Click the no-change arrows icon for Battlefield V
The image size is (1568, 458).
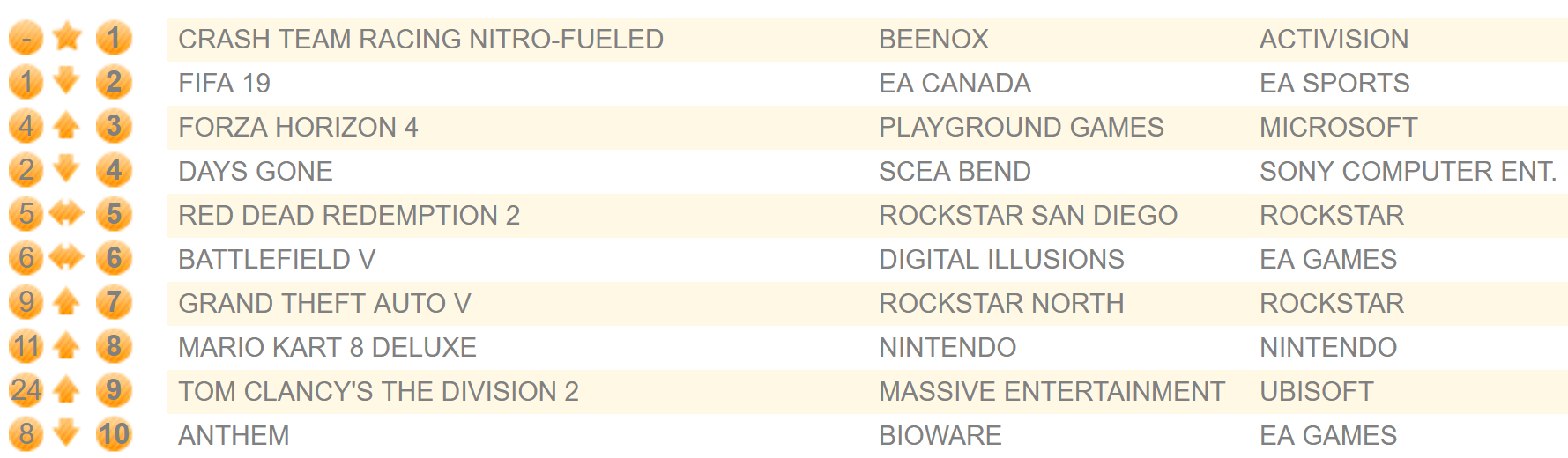coord(66,257)
